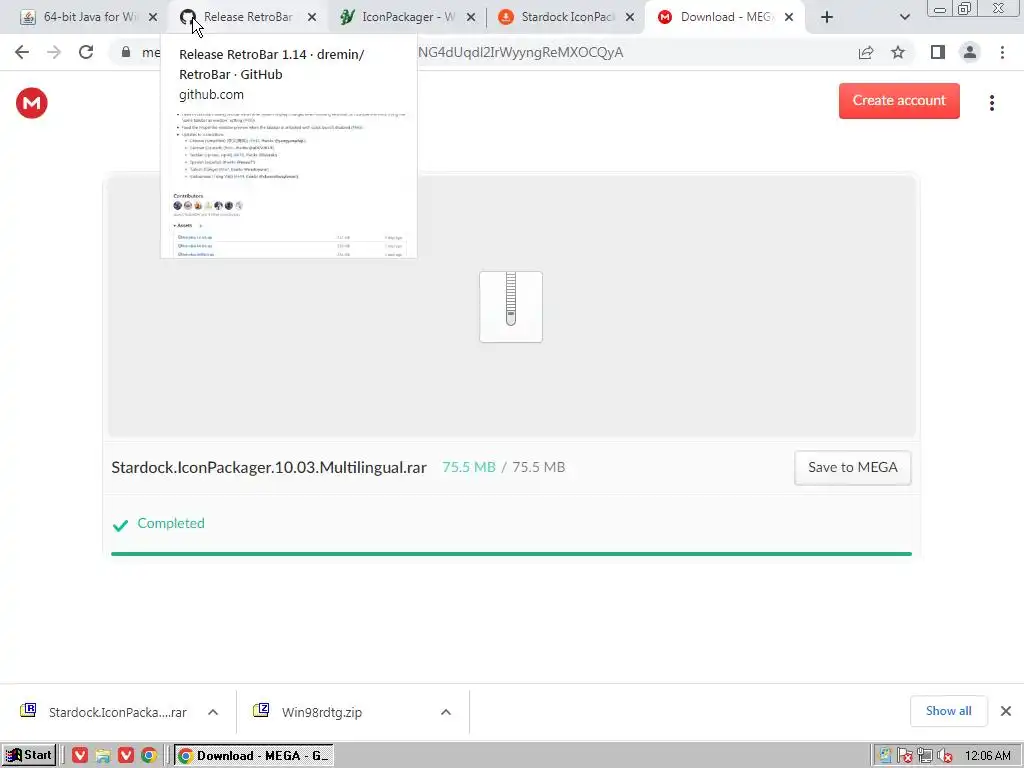Select Download - MEGA taskbar button
Screen dimensions: 1024x768
click(x=253, y=756)
